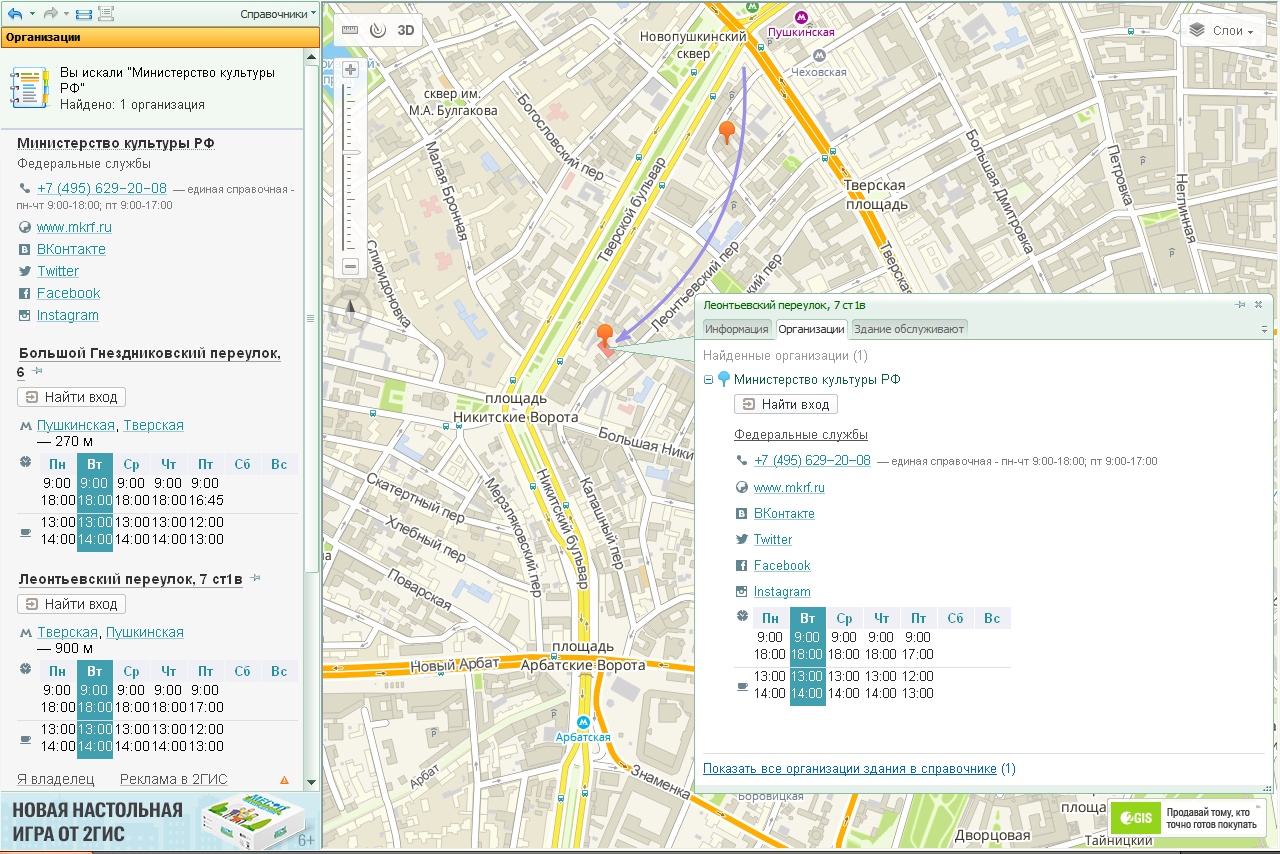The height and width of the screenshot is (854, 1280).
Task: Click the Пушкинская metro link in sidebar
Action: pyautogui.click(x=76, y=425)
